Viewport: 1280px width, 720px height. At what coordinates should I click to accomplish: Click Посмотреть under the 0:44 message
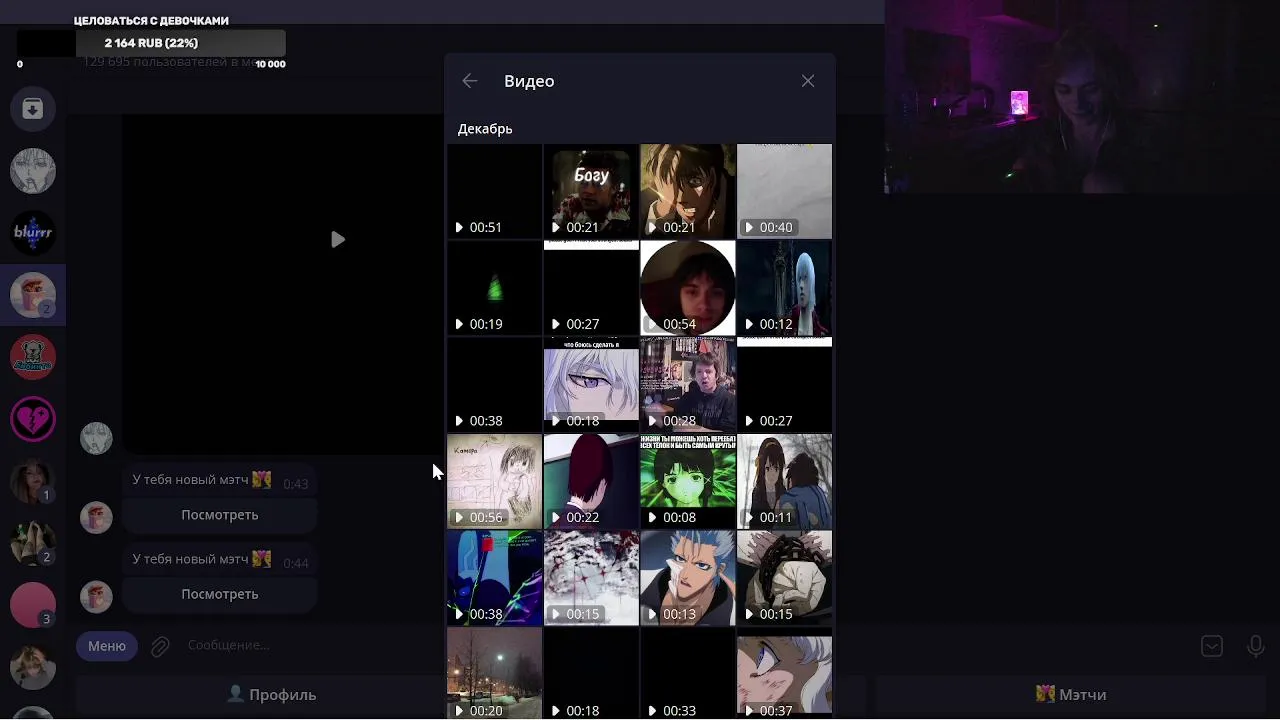point(220,594)
